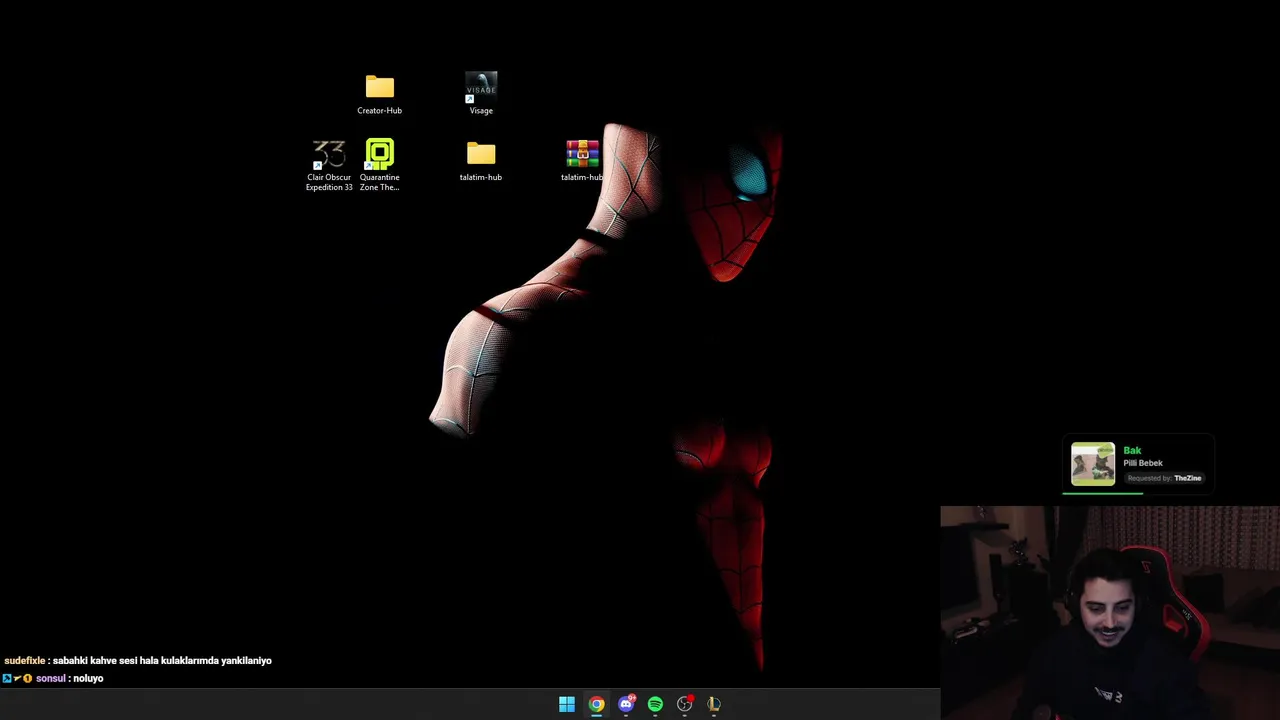Select the Clair Obscur Expedition 33 shortcut
The image size is (1280, 720).
click(329, 154)
